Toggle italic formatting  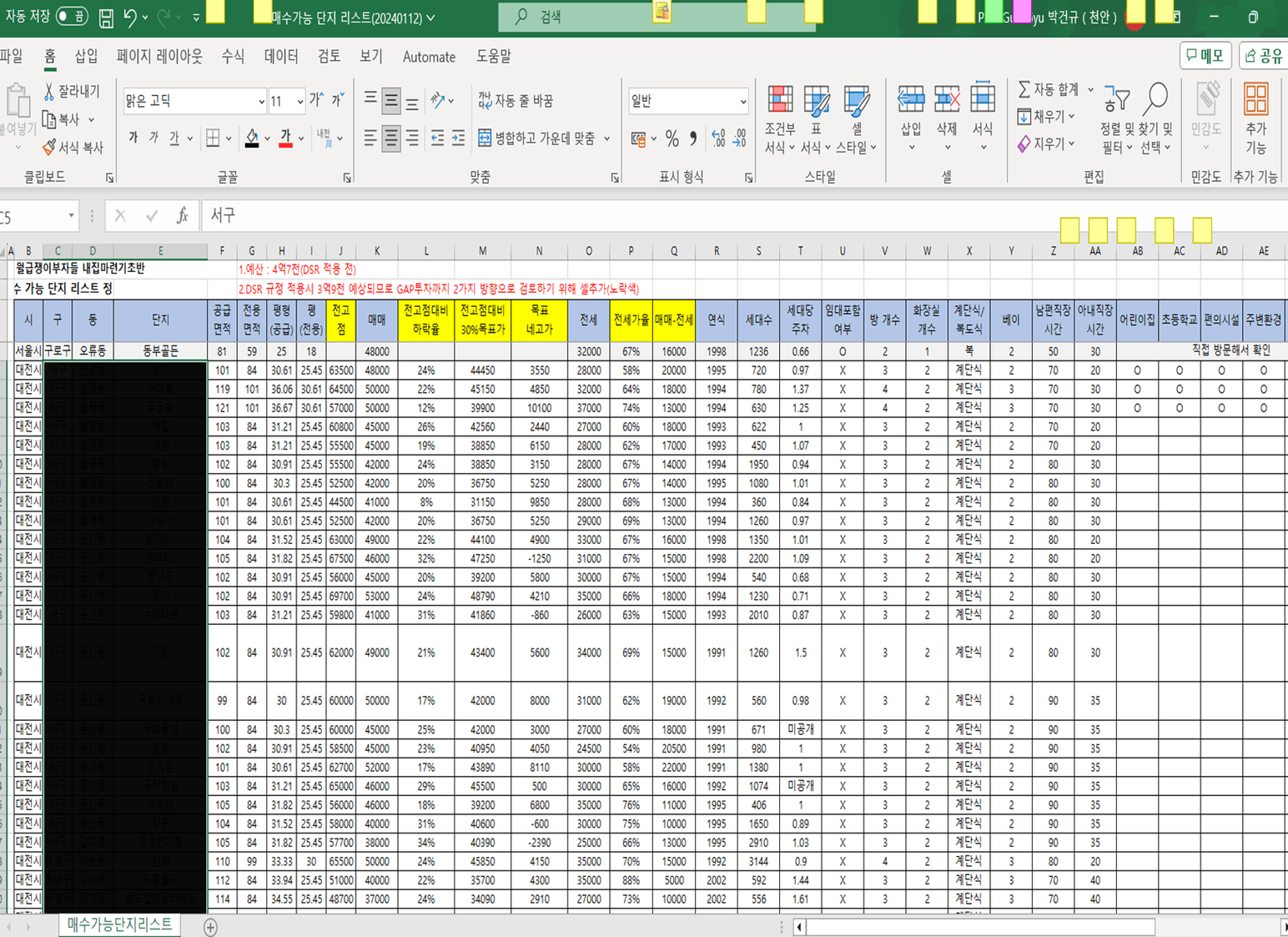click(x=153, y=138)
